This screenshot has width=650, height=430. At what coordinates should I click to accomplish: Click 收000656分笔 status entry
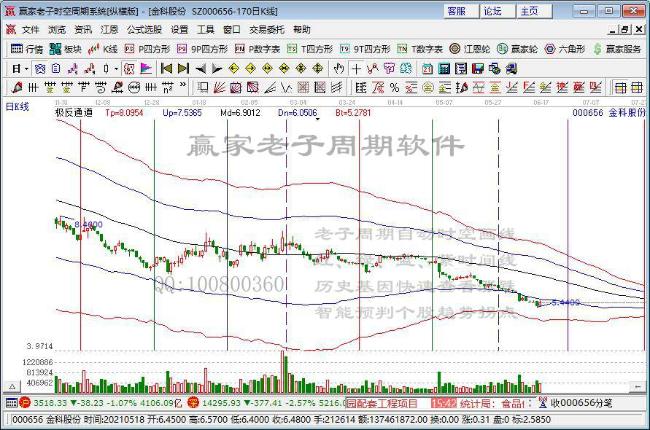[575, 403]
